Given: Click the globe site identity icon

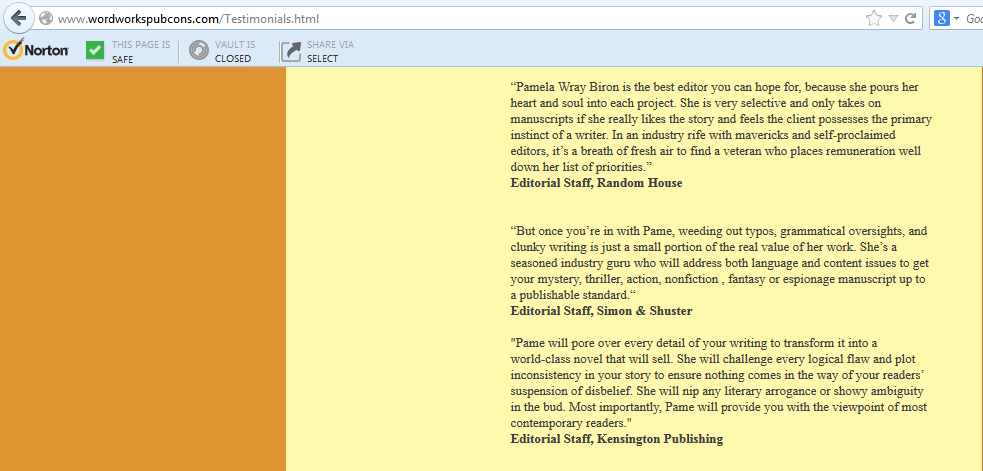Looking at the screenshot, I should coord(45,18).
